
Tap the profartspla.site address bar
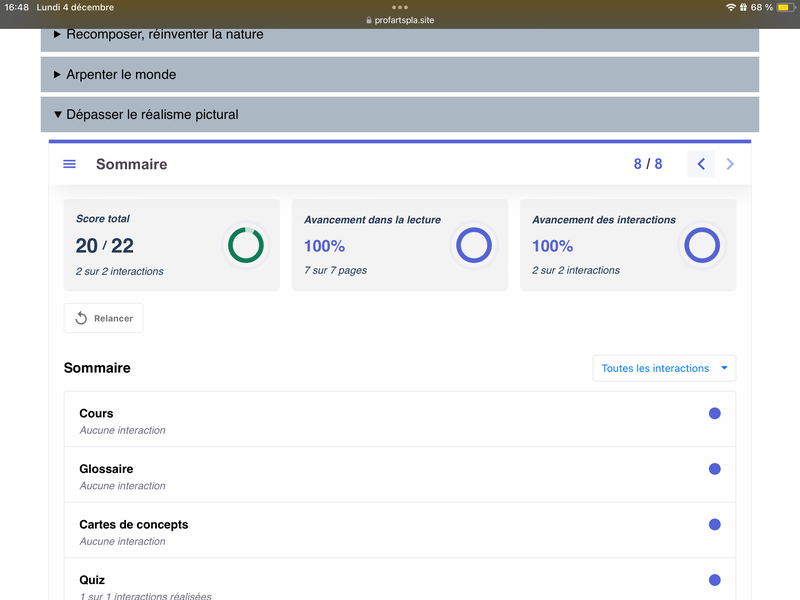click(x=400, y=20)
